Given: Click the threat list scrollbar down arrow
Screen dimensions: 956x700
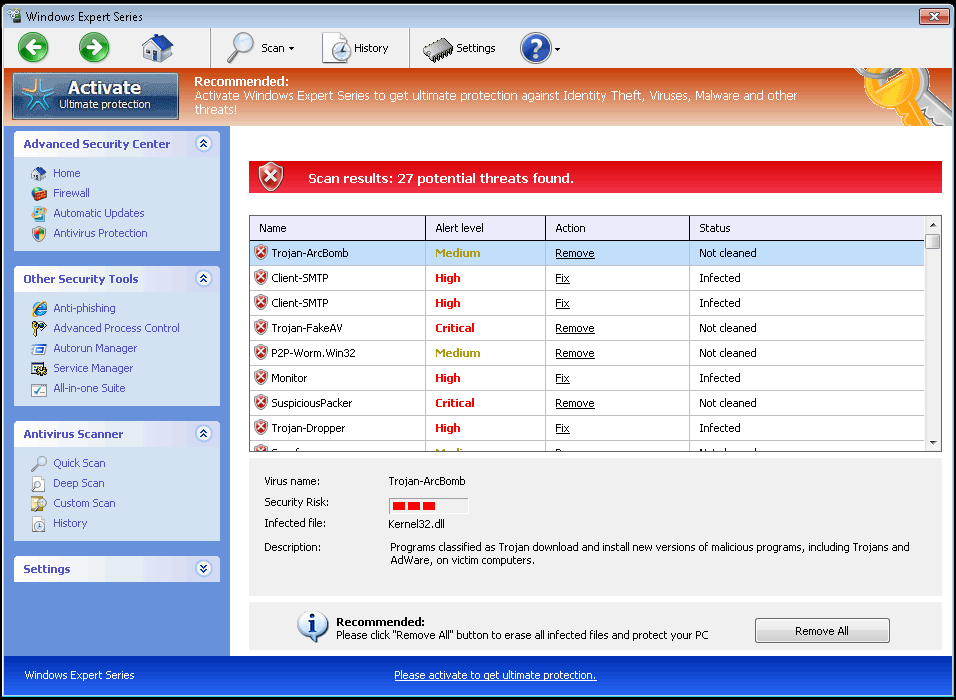Looking at the screenshot, I should [x=933, y=442].
